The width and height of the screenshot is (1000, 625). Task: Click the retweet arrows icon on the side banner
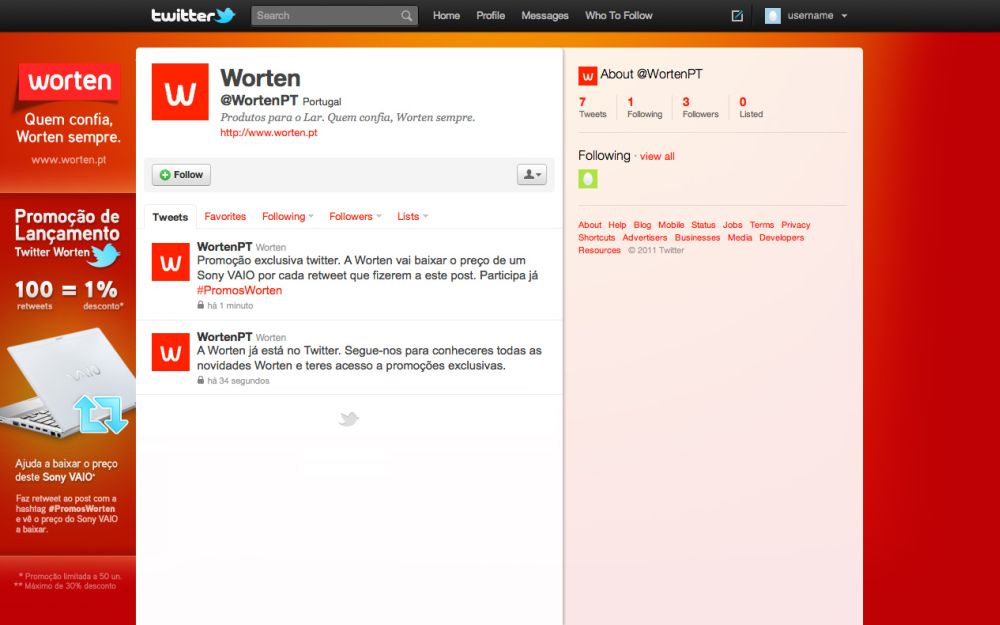[101, 414]
